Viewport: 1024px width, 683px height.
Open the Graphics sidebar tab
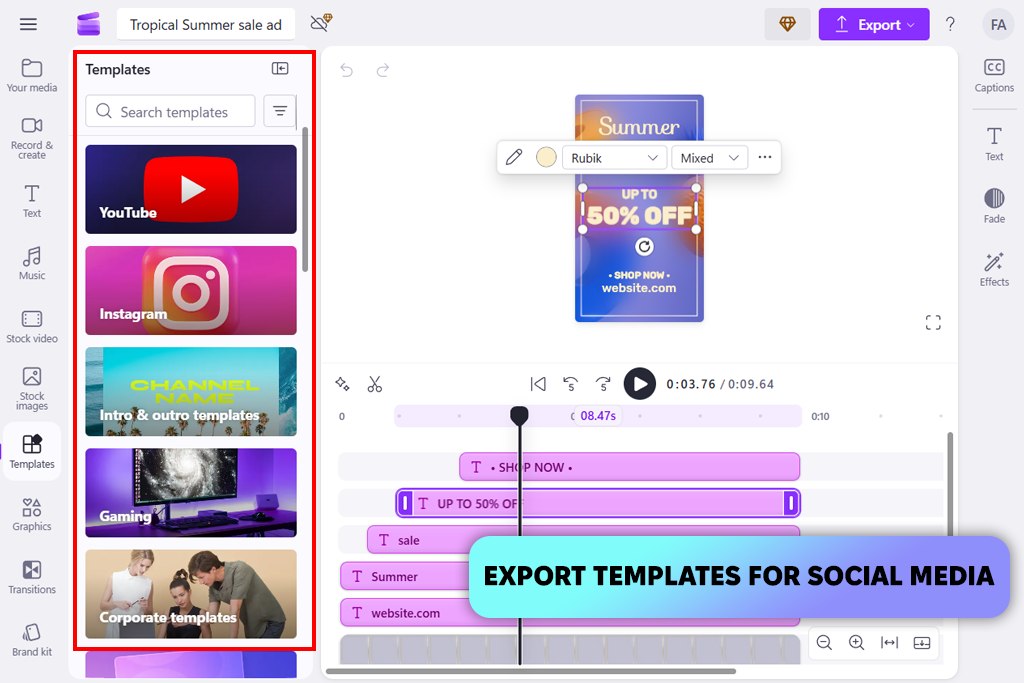[x=31, y=515]
